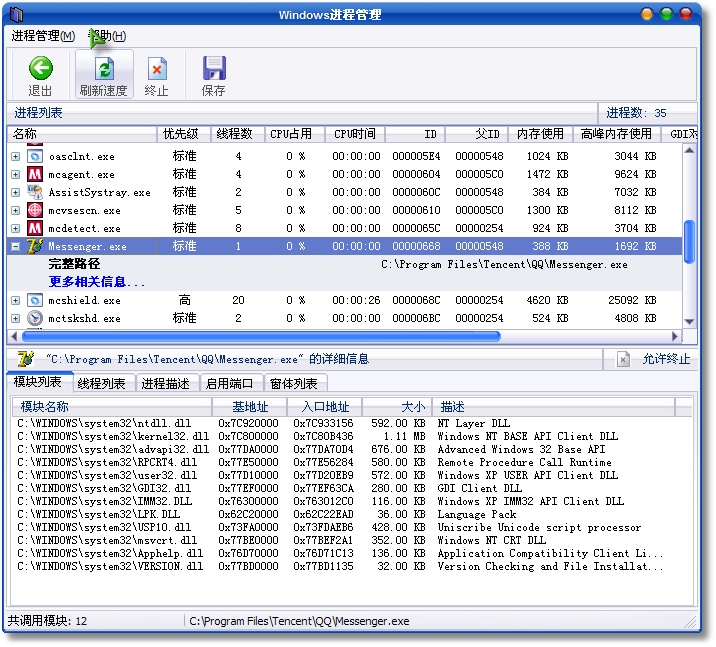
Task: Open the 更多相关信息... link
Action: 96,282
